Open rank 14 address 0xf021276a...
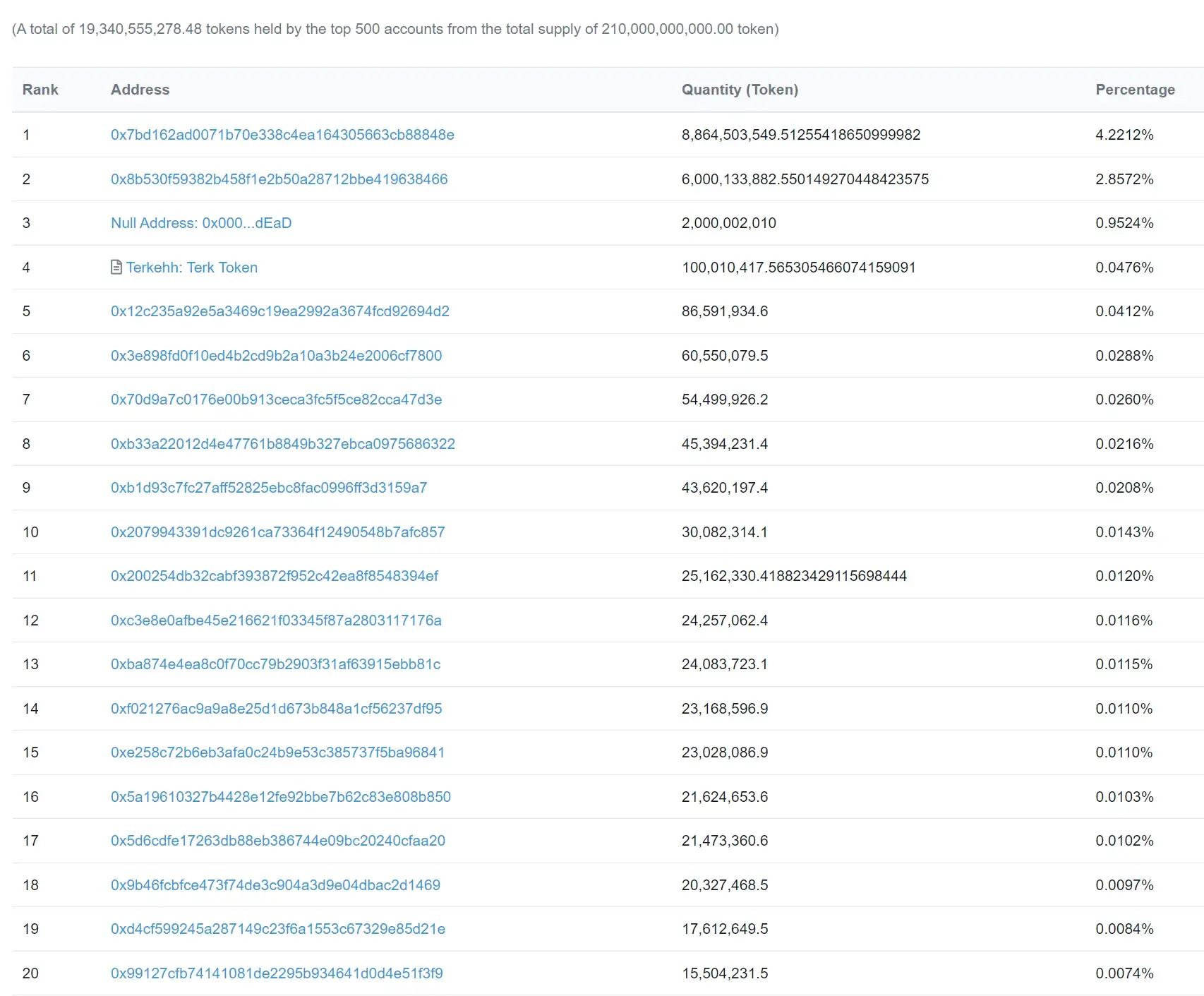This screenshot has height=996, width=1204. 277,709
